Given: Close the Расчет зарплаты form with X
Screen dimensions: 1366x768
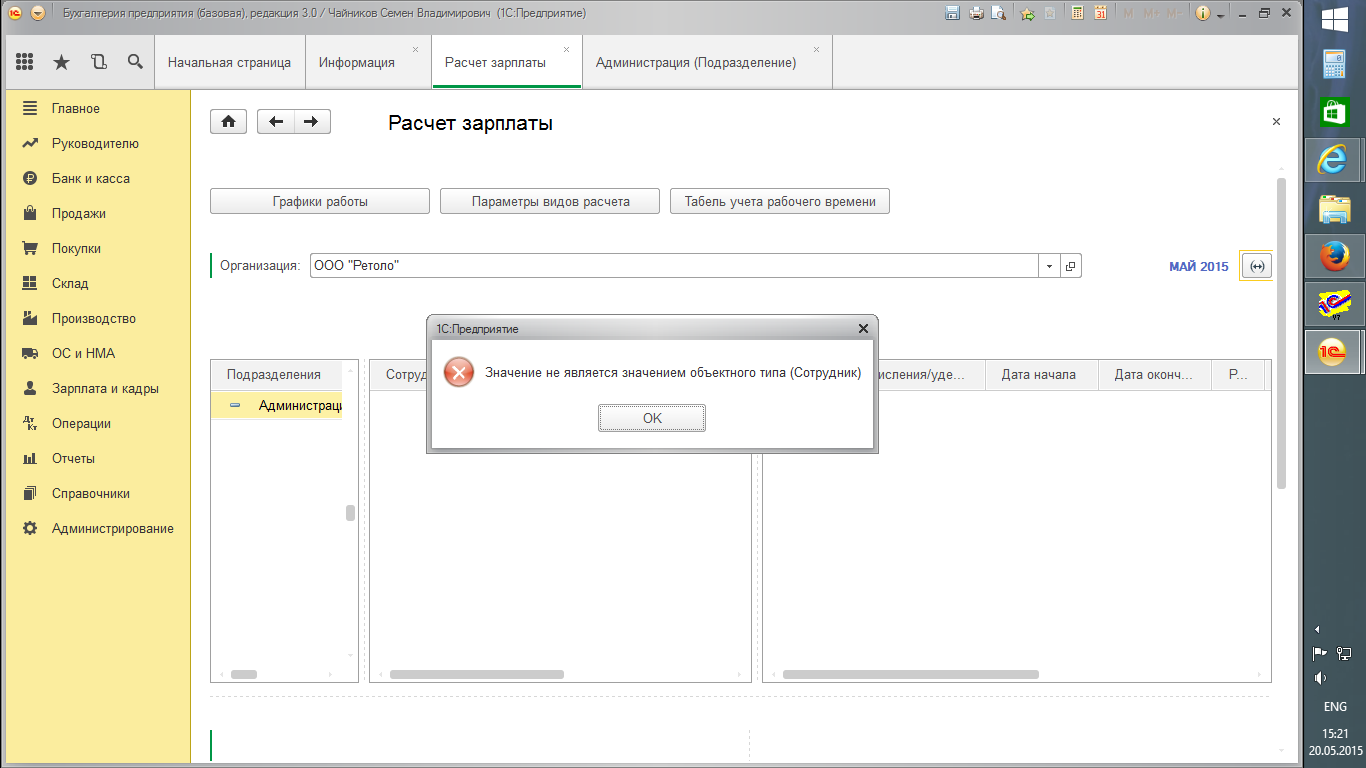Looking at the screenshot, I should pos(1276,121).
